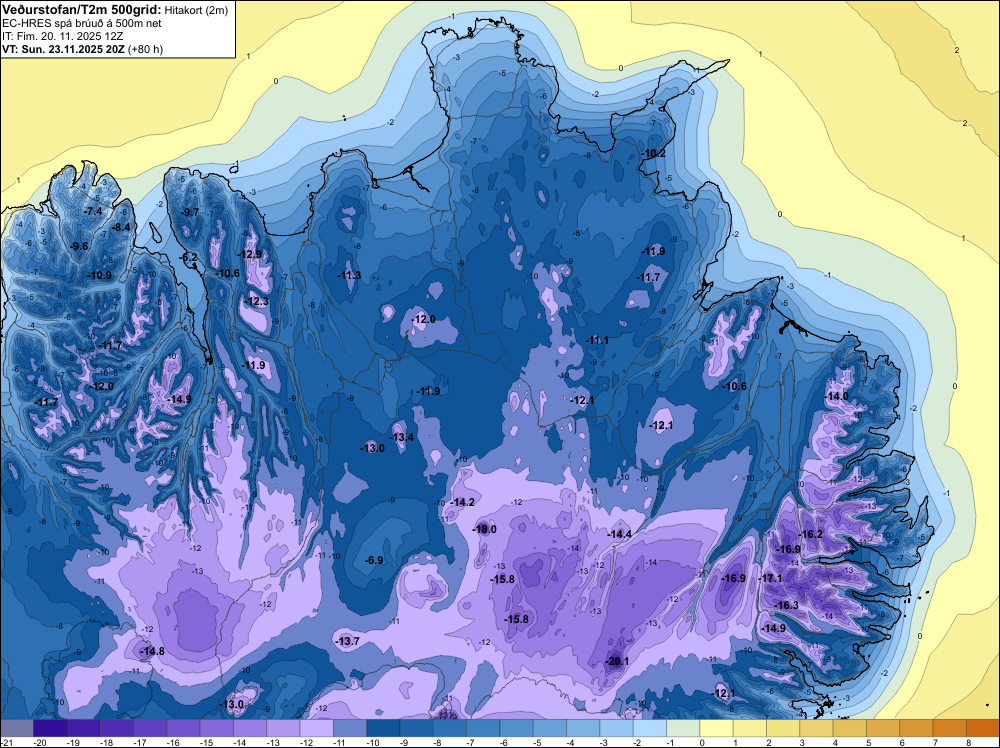Click the -11.3 temperature label
The image size is (1000, 748).
(349, 275)
